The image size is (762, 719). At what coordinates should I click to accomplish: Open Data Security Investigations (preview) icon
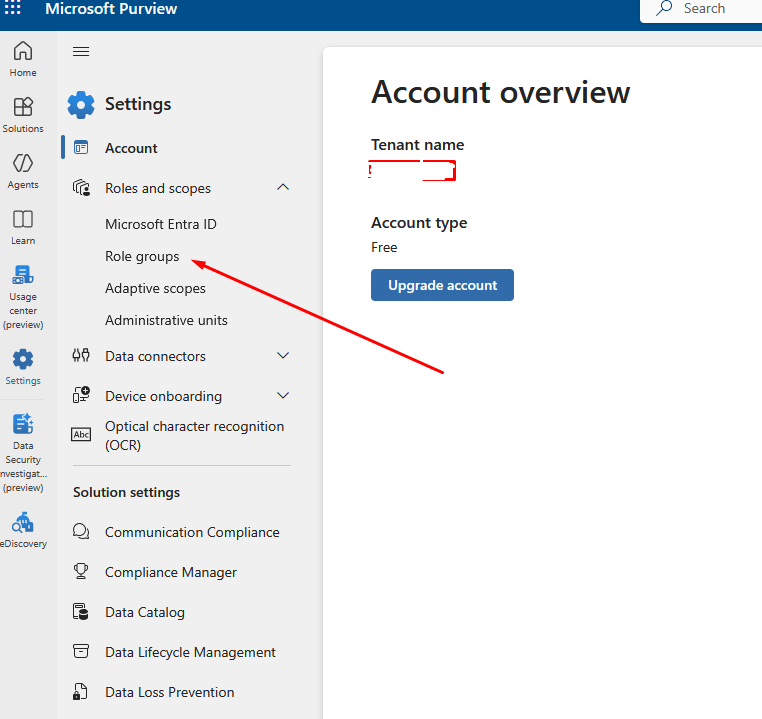coord(23,424)
